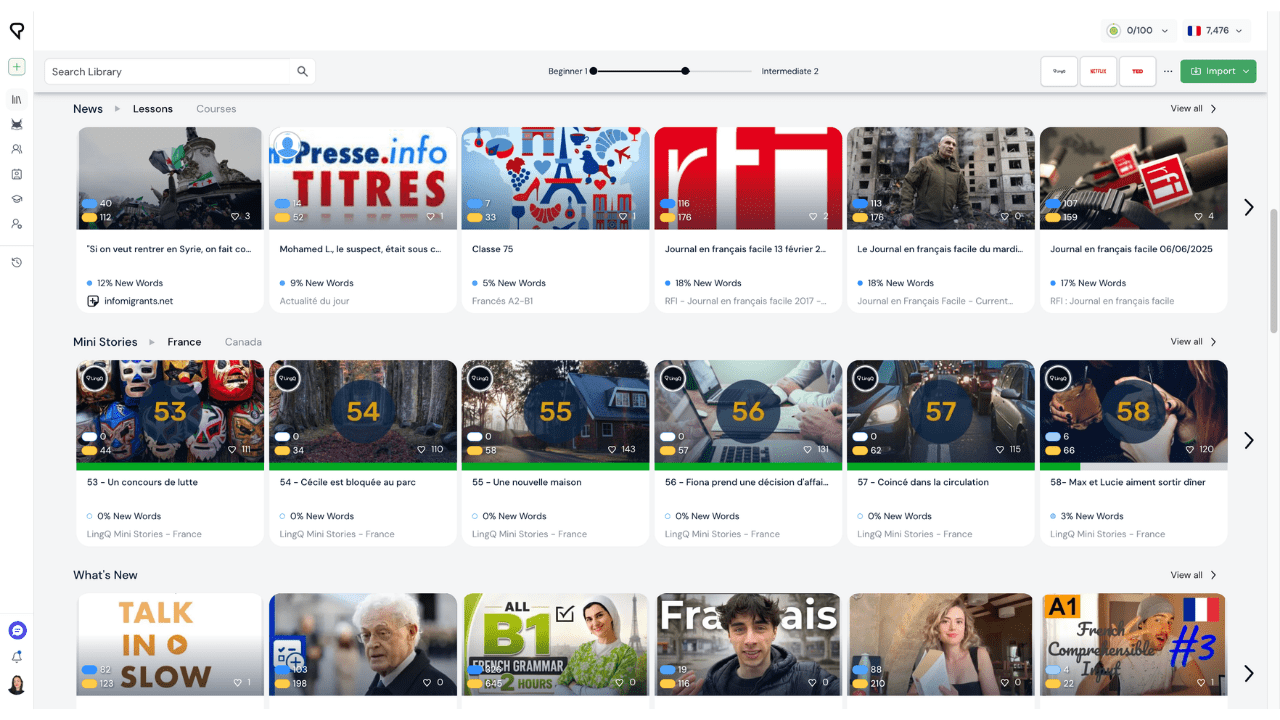Like the Talk in Slow lesson heart
The height and width of the screenshot is (720, 1280).
pos(237,683)
